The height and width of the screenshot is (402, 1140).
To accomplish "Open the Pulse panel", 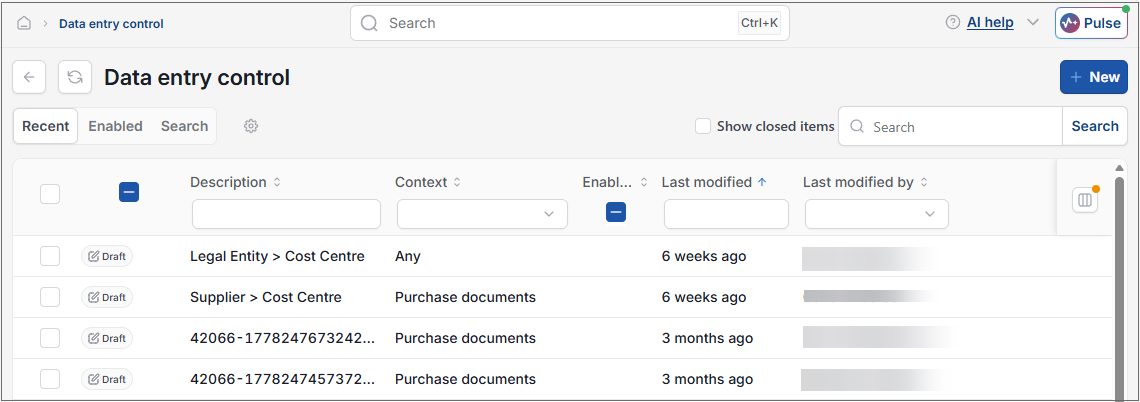I will 1091,23.
